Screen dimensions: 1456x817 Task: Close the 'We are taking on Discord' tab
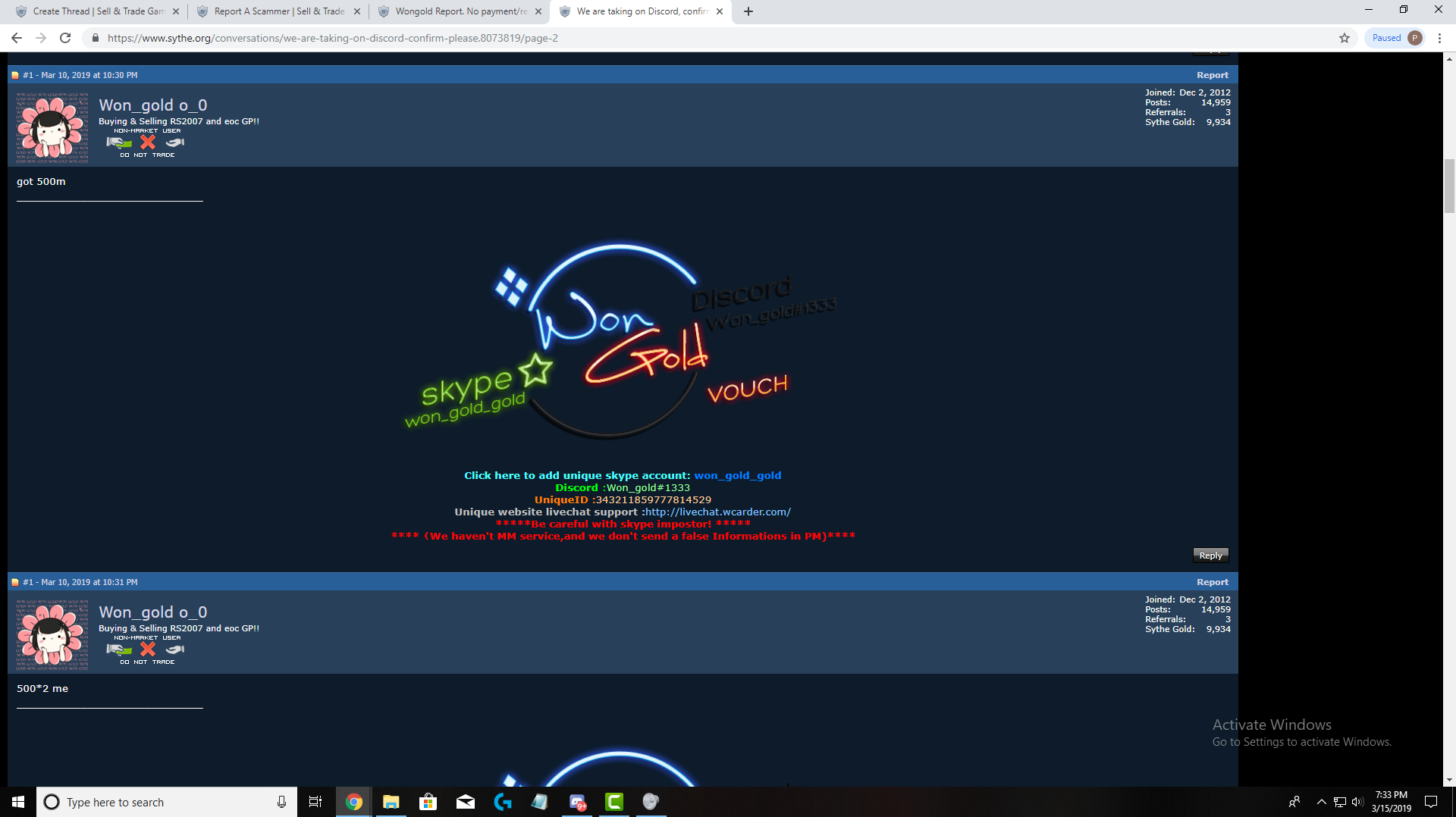(720, 11)
